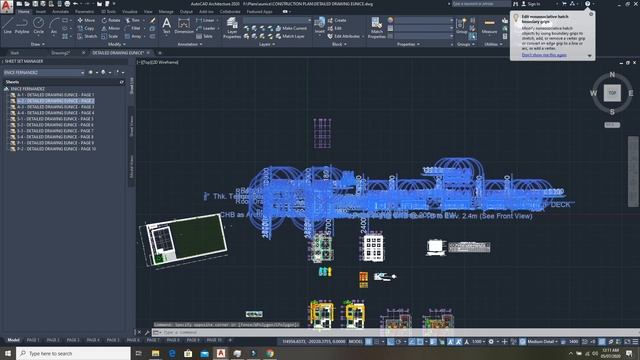Switch to PAGE 1 layout tab
Viewport: 640px width, 360px height.
33,340
